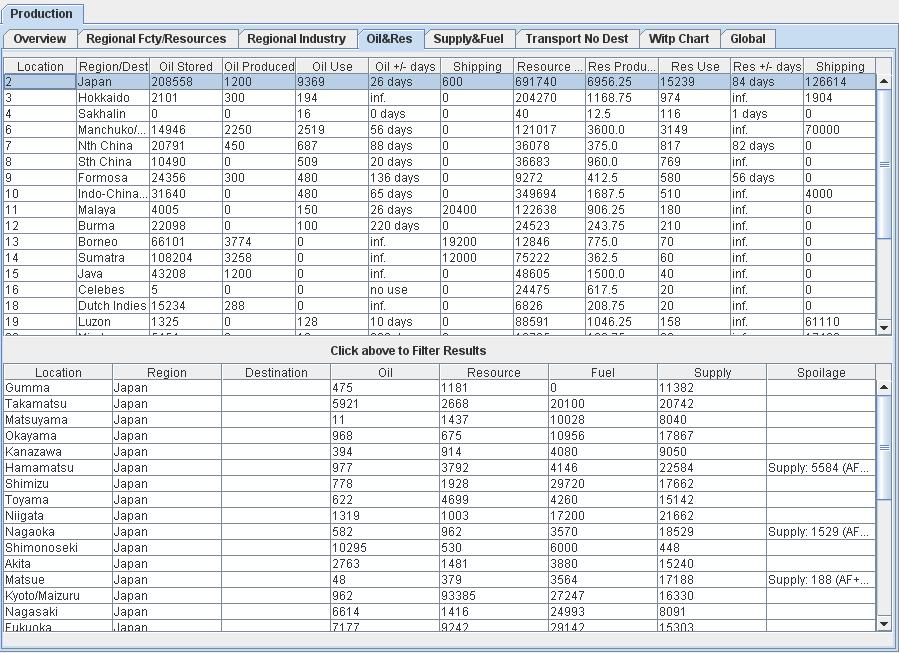Select the Takamatsu location row
The width and height of the screenshot is (899, 653).
440,404
